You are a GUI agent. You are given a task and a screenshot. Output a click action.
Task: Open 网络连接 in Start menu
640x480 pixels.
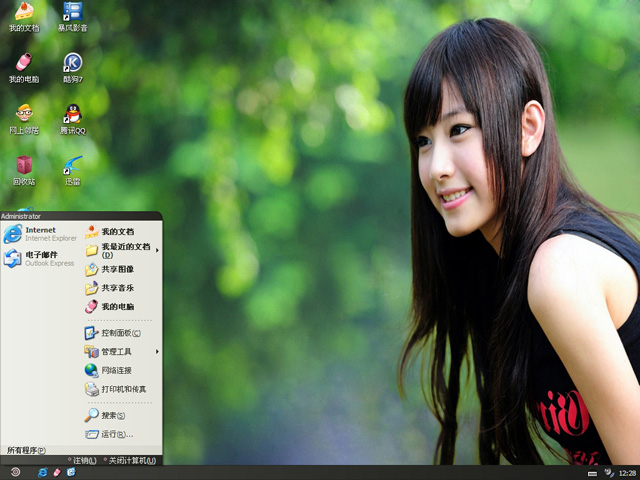tap(115, 370)
